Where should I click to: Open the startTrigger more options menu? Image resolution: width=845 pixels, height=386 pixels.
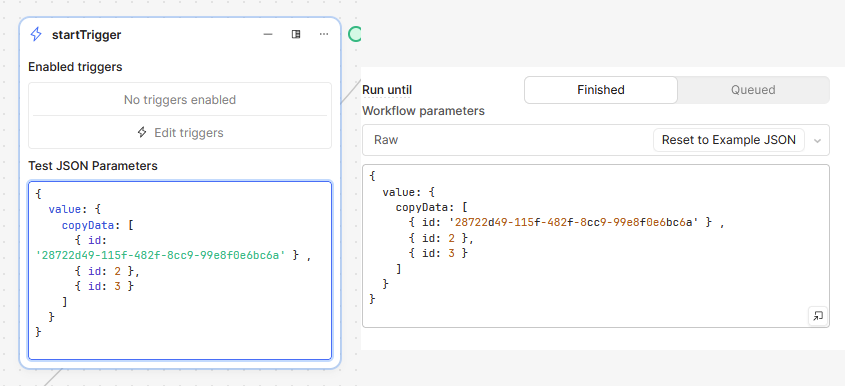324,35
